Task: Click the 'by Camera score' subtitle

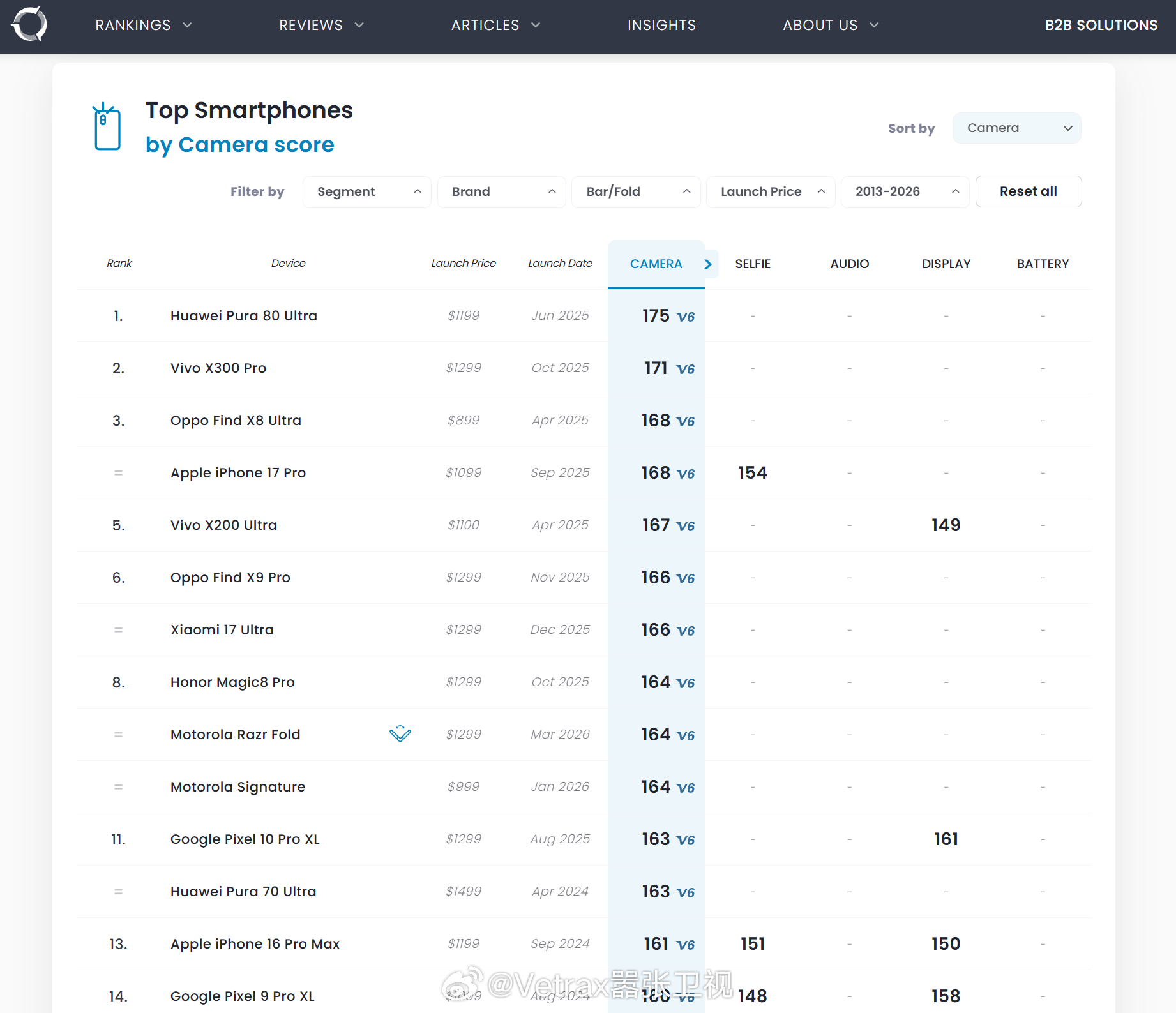Action: [240, 145]
